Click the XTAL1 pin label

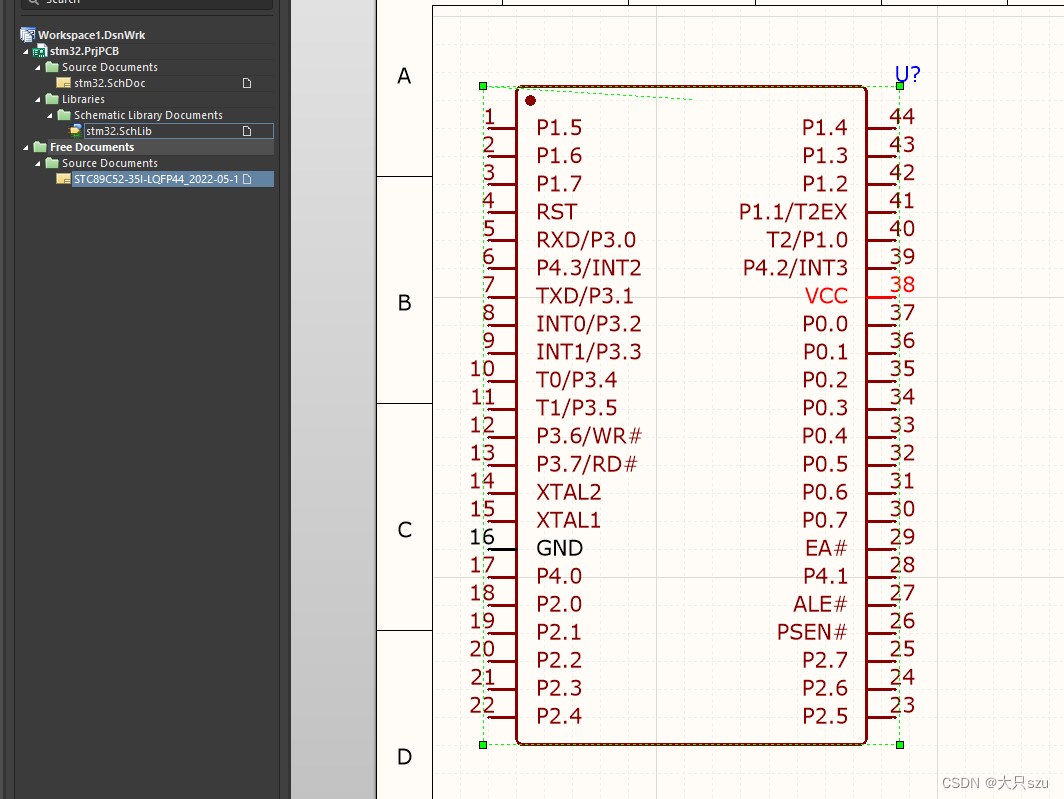[569, 520]
